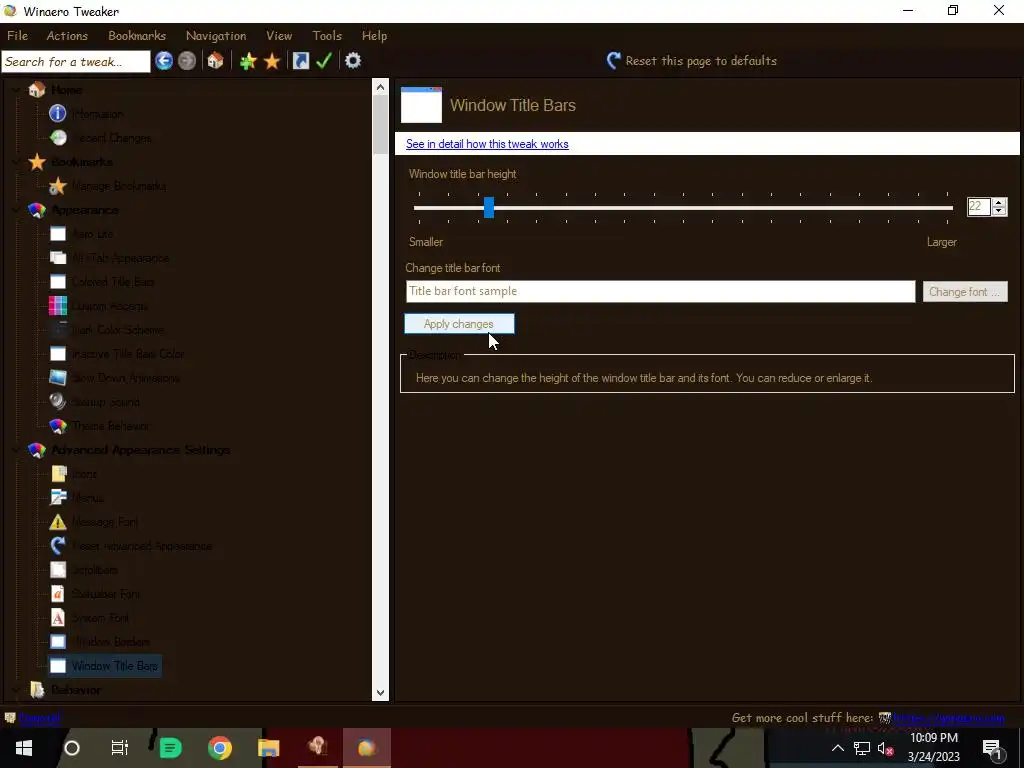Select Slow Down Animations tweak

(x=125, y=378)
